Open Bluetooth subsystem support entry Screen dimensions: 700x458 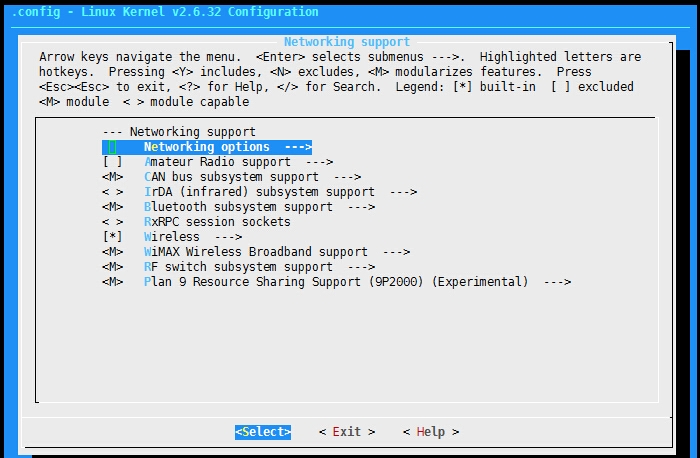click(x=238, y=207)
